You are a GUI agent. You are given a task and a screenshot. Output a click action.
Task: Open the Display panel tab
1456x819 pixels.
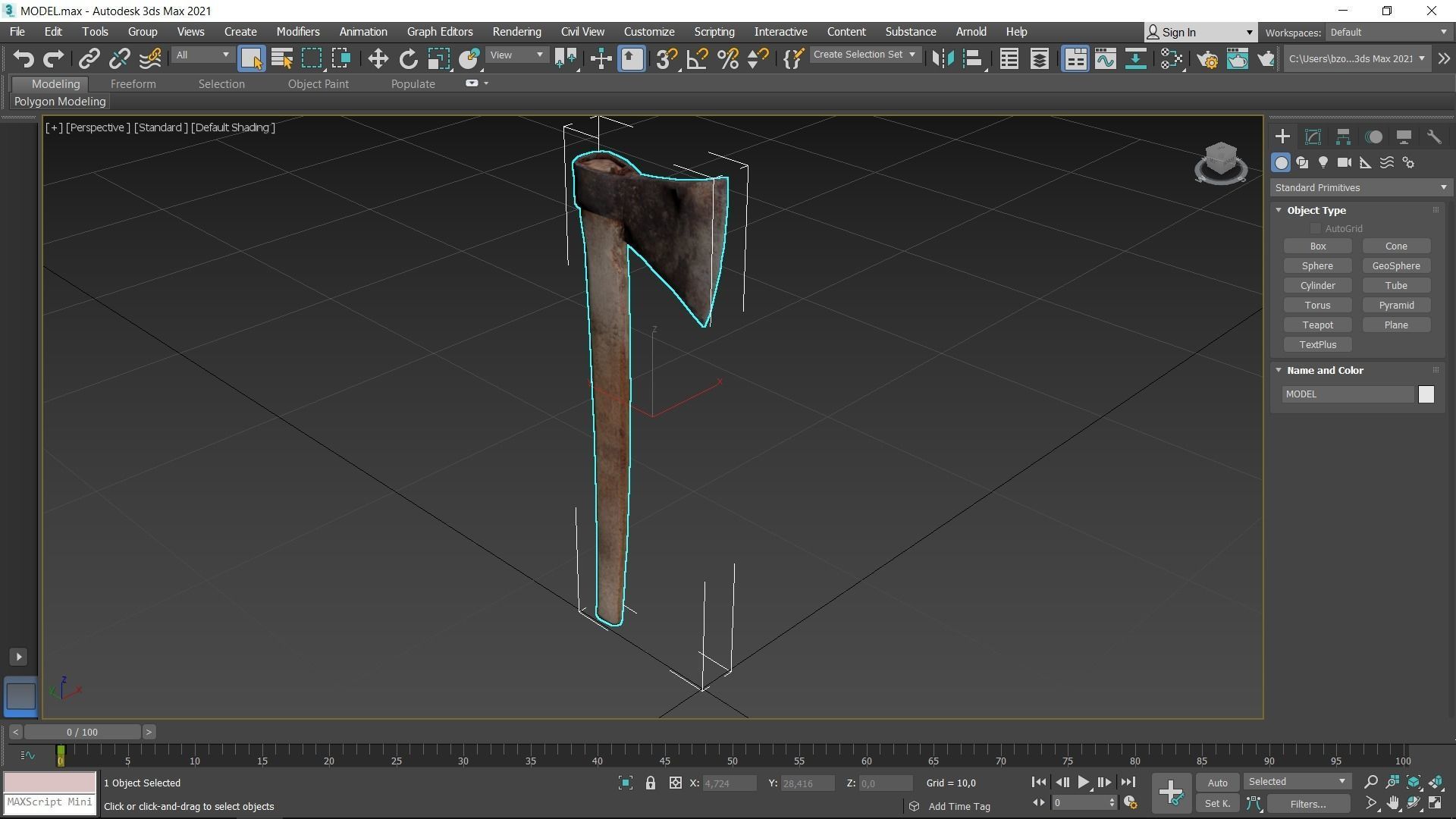1404,136
